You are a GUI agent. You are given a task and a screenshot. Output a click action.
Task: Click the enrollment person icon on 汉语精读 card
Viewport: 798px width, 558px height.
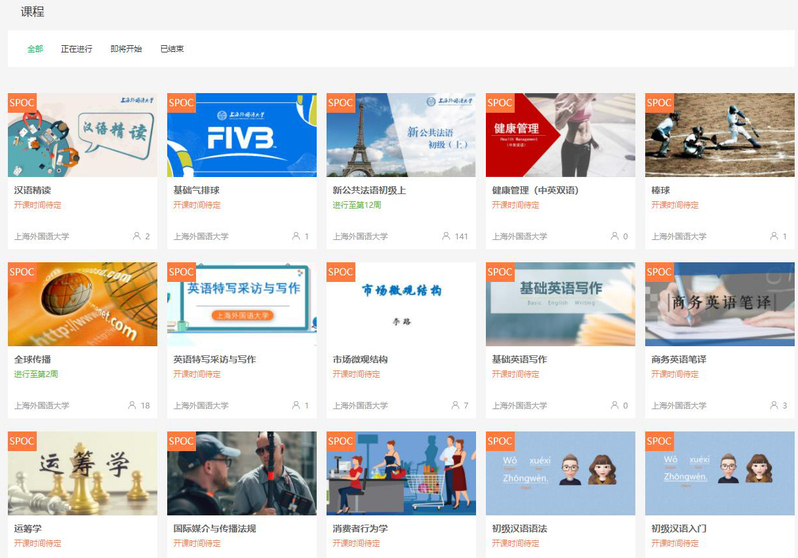(136, 237)
